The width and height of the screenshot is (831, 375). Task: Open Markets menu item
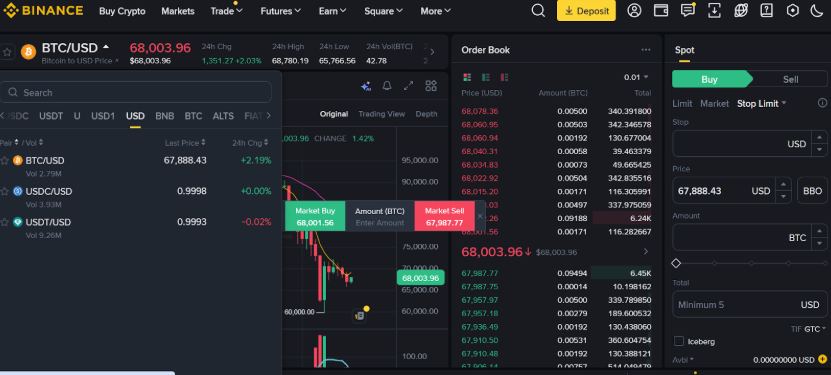coord(178,11)
